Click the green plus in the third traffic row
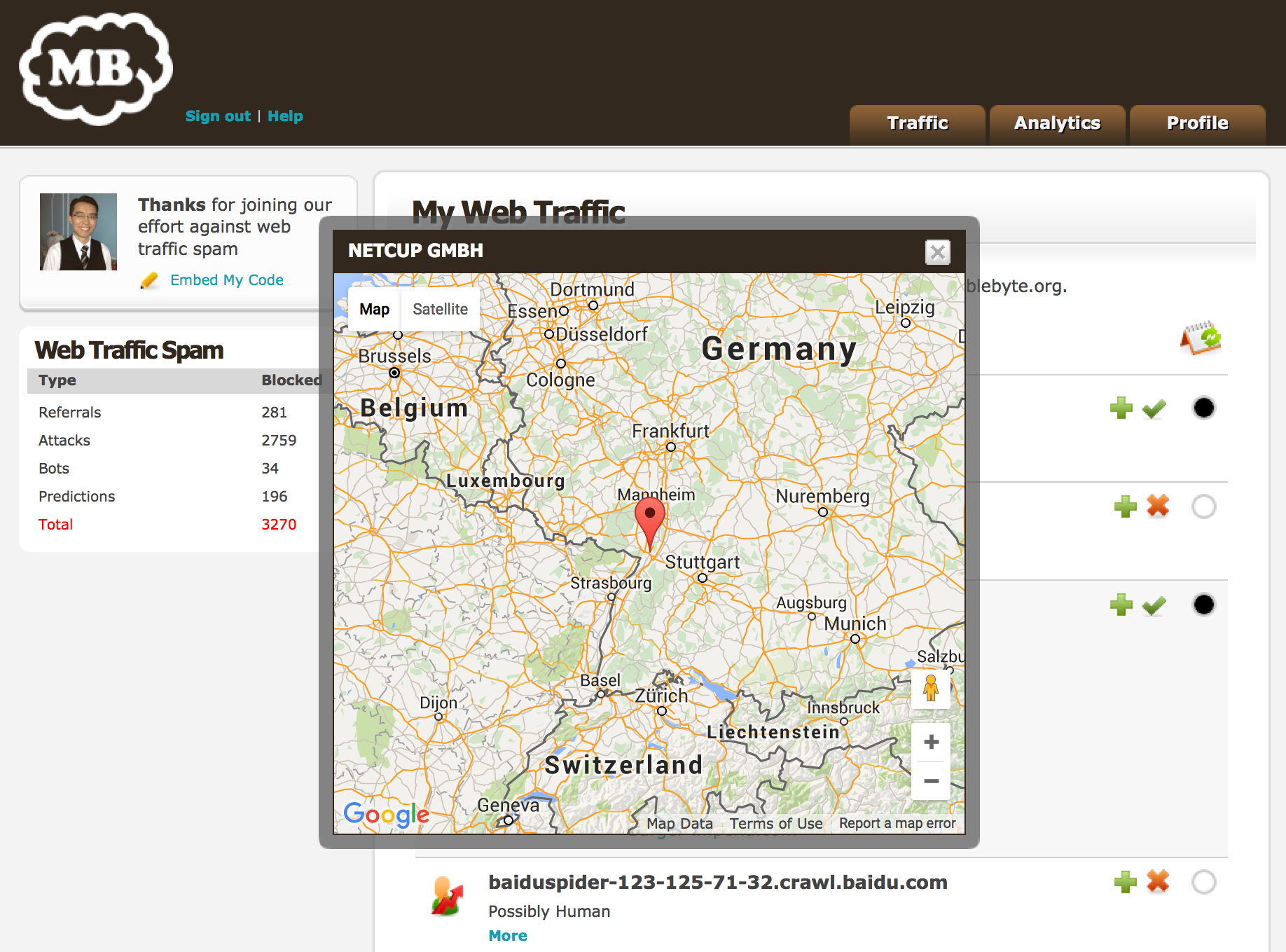 pyautogui.click(x=1121, y=605)
